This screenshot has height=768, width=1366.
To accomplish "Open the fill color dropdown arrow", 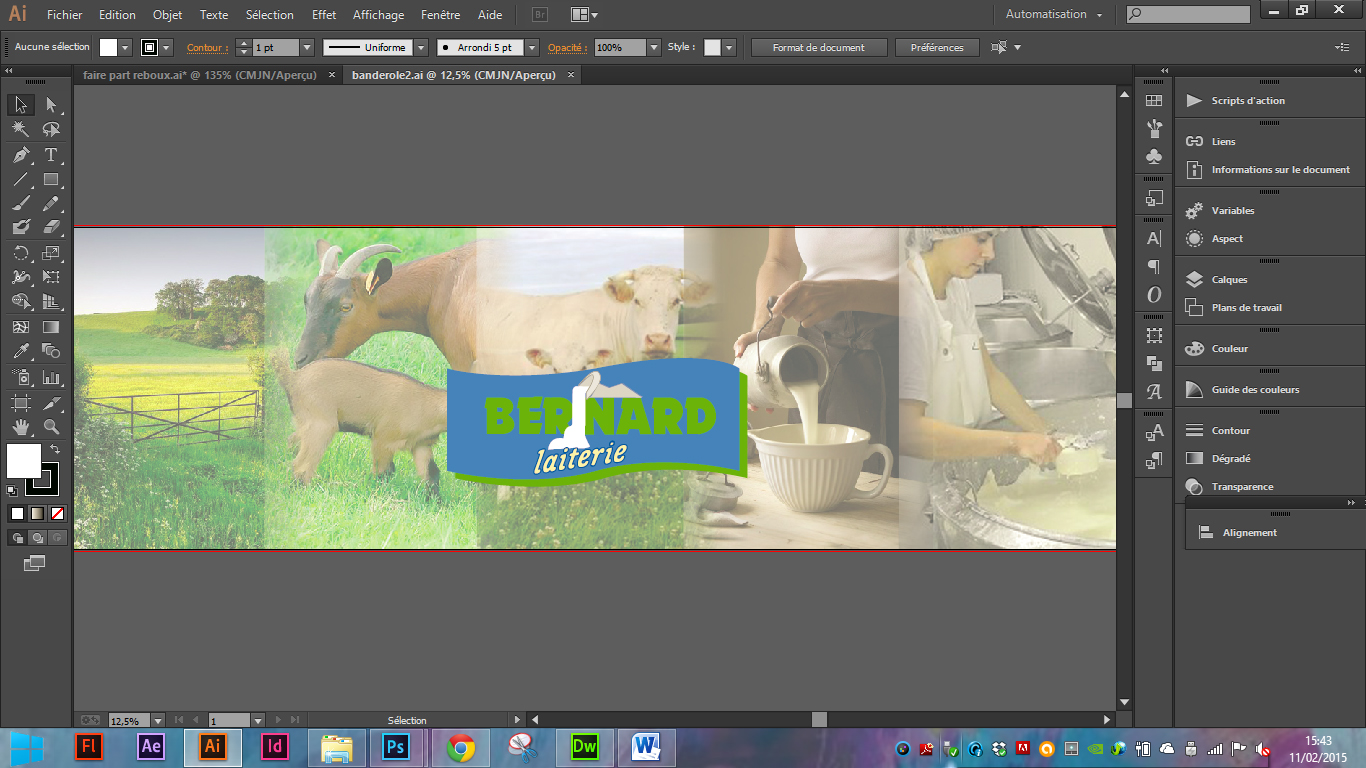I will pos(125,48).
